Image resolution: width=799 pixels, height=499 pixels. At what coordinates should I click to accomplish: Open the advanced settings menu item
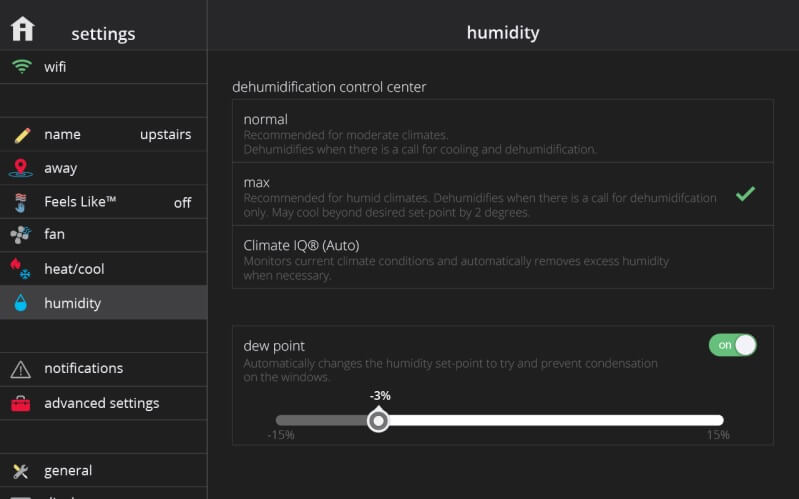pyautogui.click(x=103, y=403)
